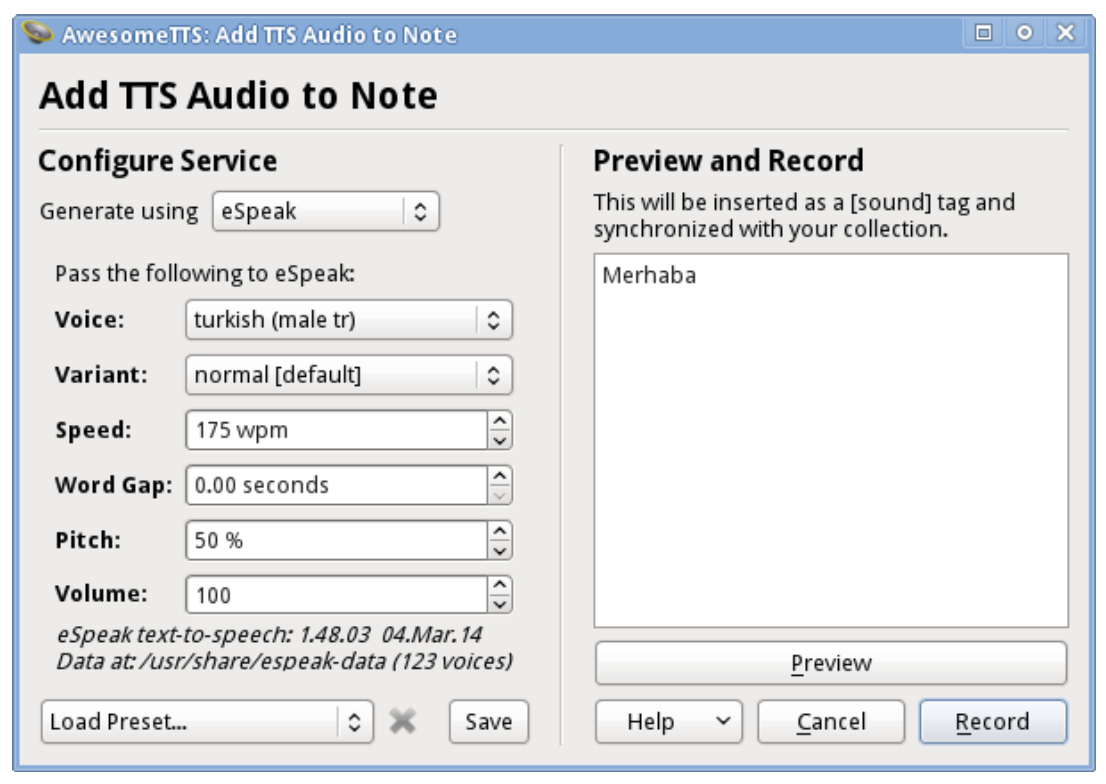1106x784 pixels.
Task: Increase Pitch with the up arrow
Action: pos(499,531)
